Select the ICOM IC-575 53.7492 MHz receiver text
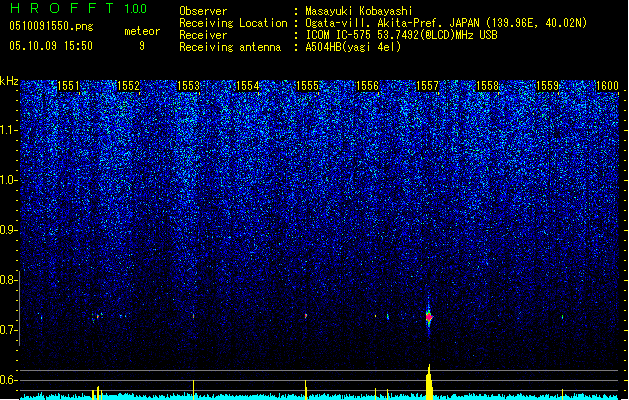This screenshot has height=400, width=629. (x=402, y=35)
